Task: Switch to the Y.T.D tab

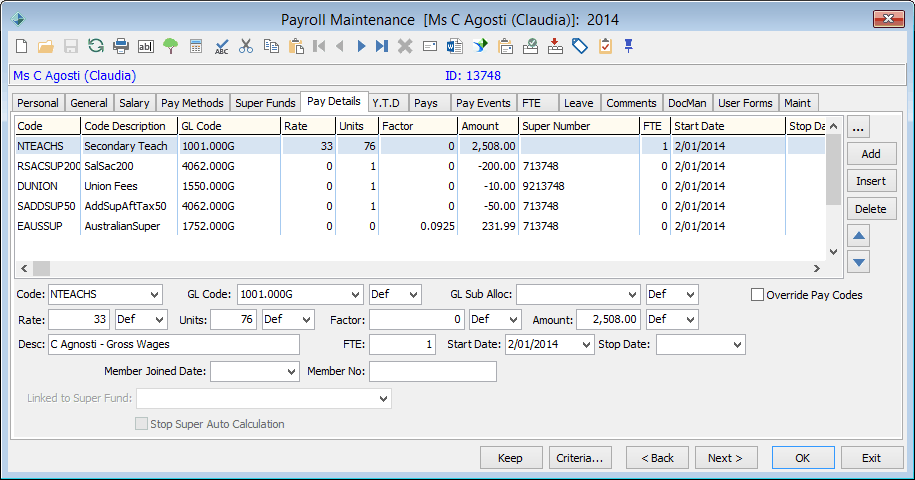Action: pos(386,103)
